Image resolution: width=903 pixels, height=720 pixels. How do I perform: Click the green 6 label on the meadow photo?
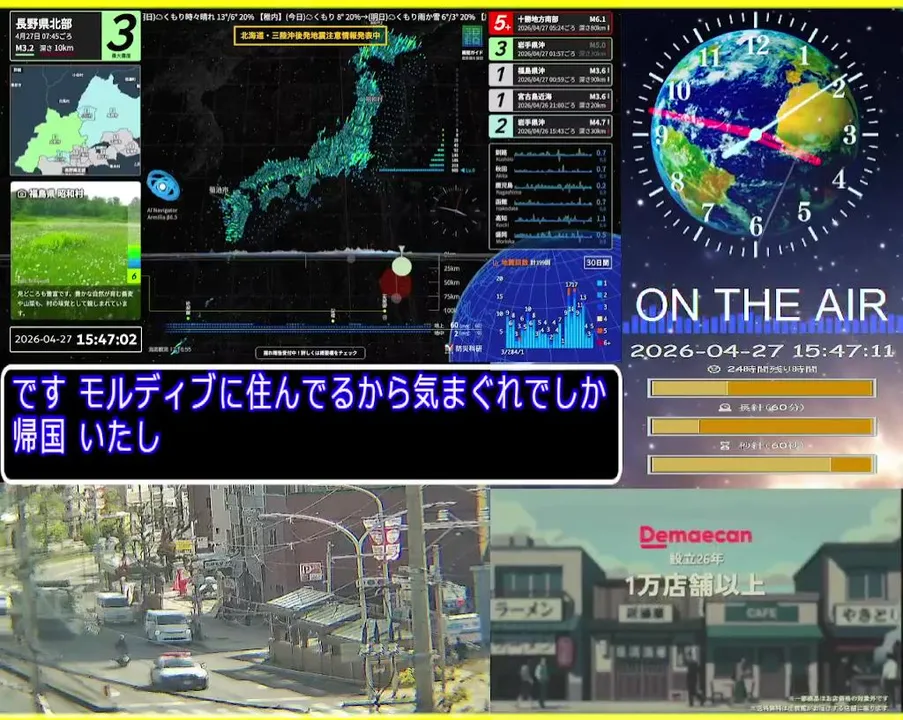click(x=134, y=276)
